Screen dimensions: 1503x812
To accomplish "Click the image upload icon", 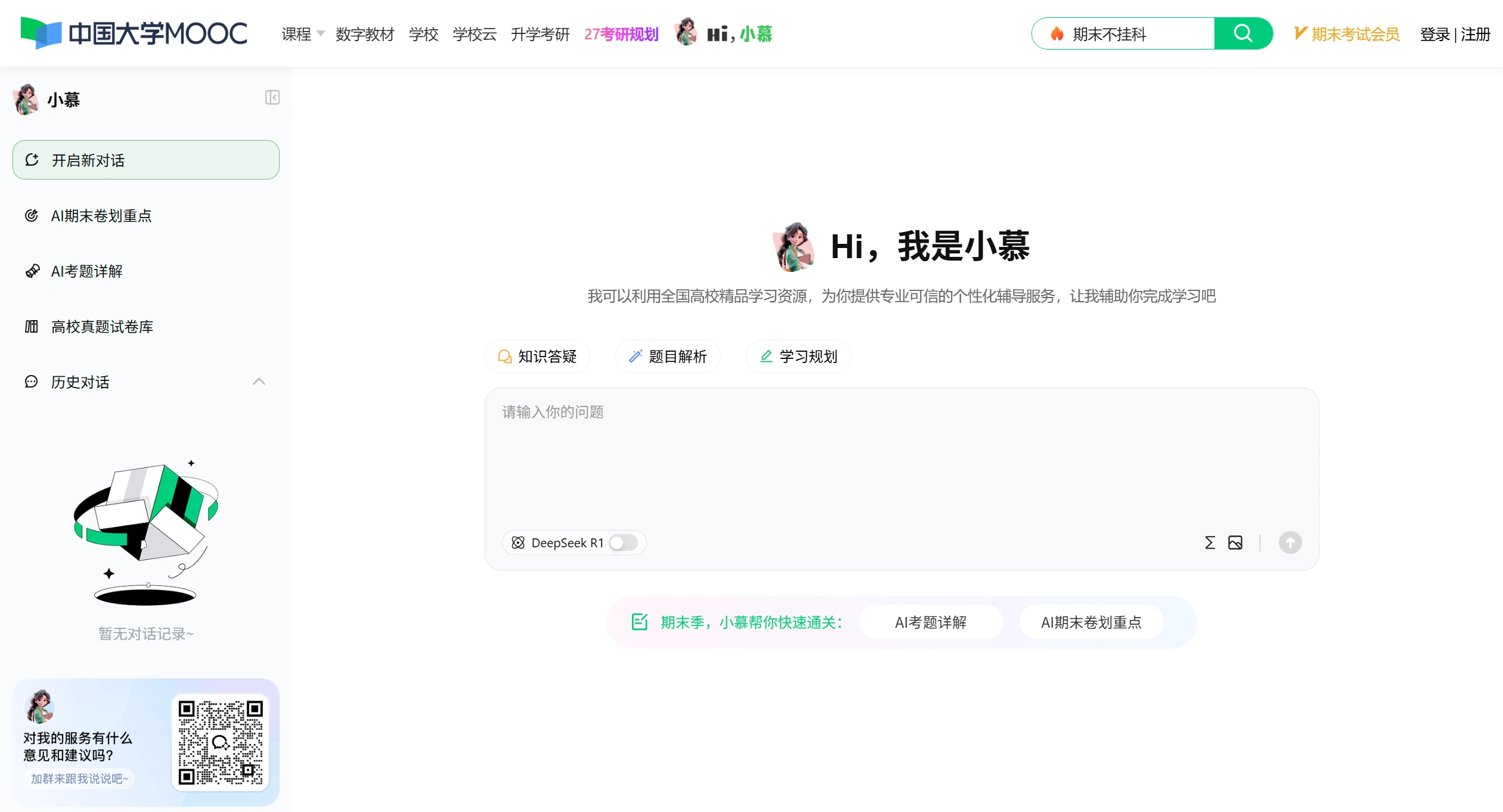I will coord(1235,543).
